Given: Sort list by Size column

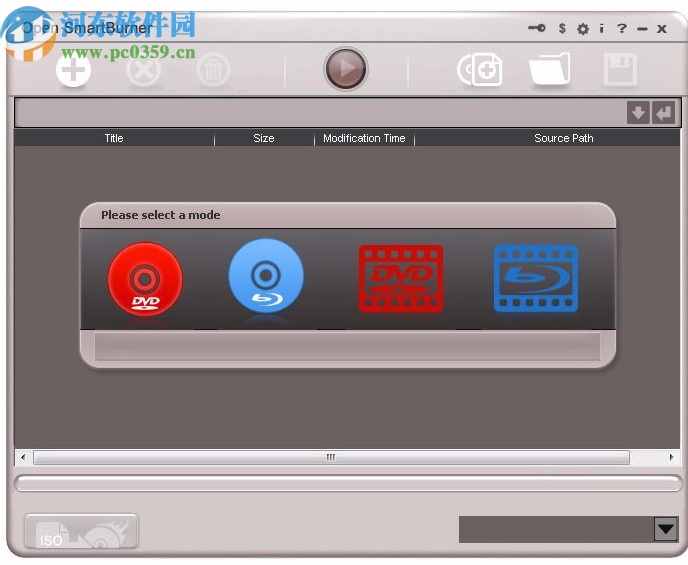Looking at the screenshot, I should click(x=264, y=138).
